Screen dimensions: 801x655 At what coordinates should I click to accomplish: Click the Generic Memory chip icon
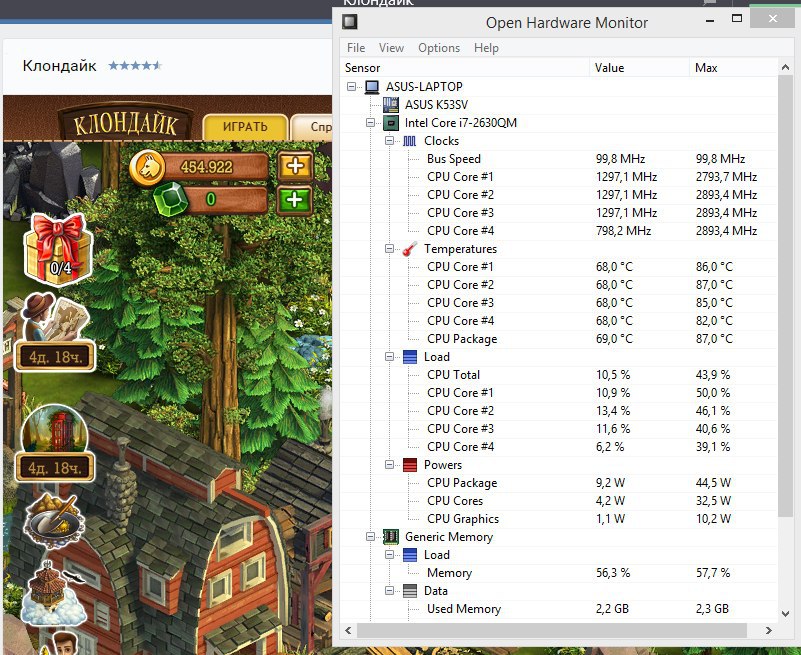[x=391, y=536]
